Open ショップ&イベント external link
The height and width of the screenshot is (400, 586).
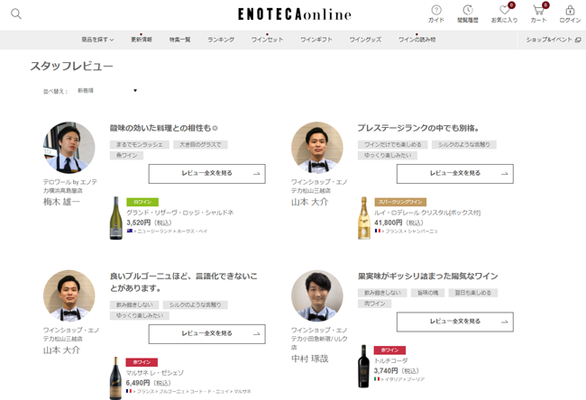pos(553,39)
